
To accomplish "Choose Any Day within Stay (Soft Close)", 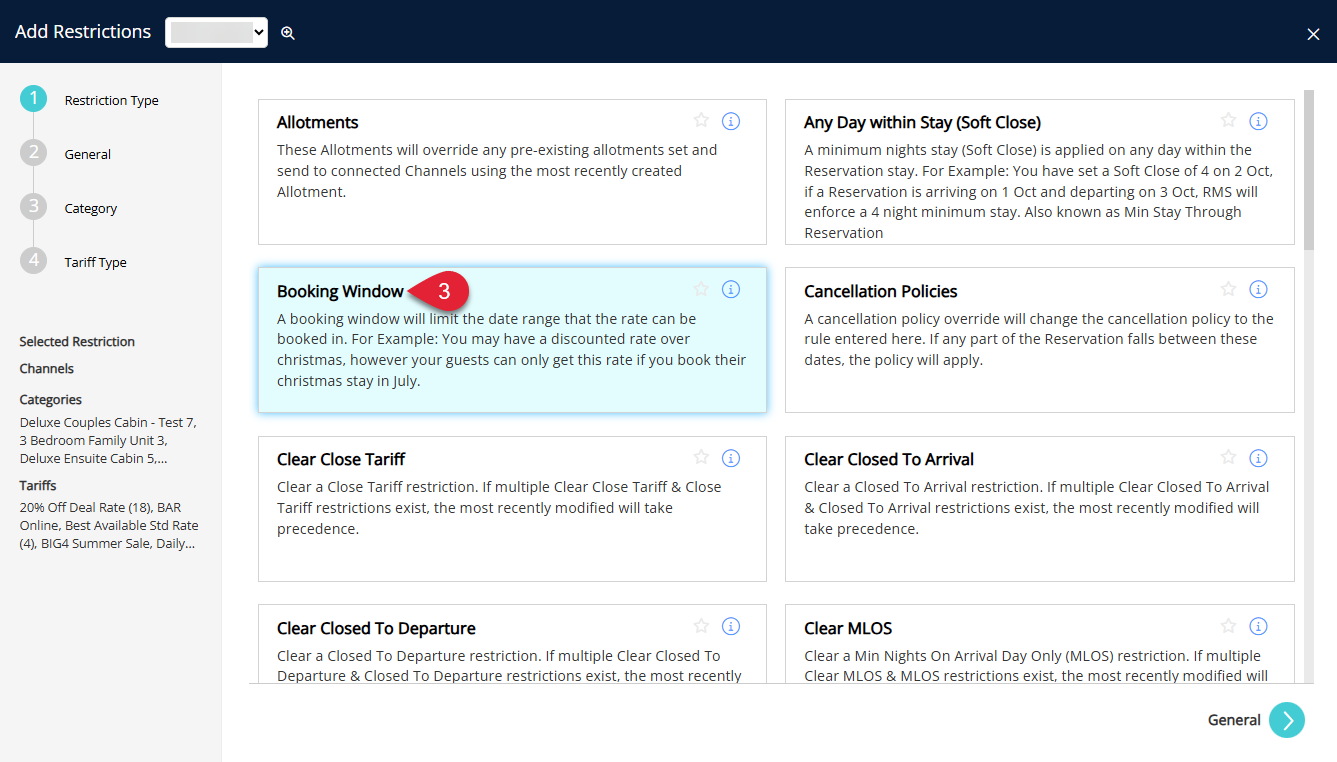I will pos(1040,172).
